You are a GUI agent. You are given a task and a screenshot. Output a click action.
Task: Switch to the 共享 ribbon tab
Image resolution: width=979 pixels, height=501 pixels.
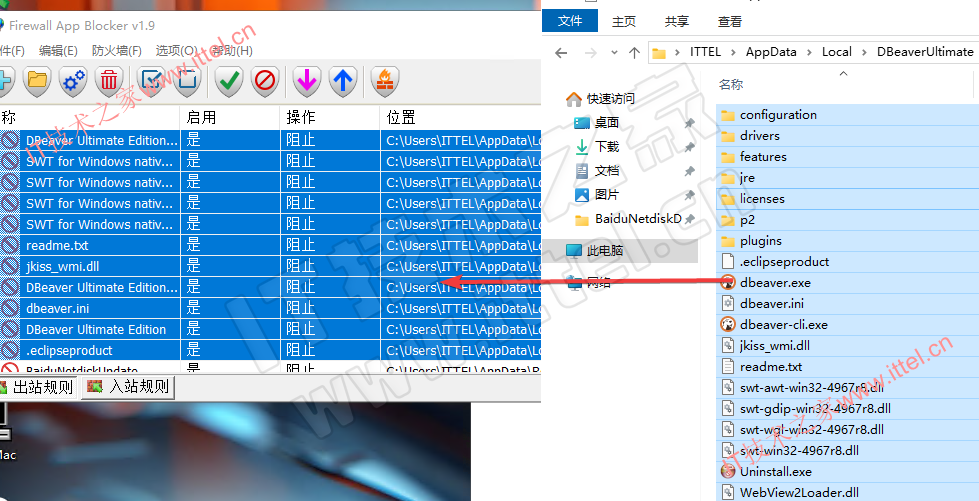coord(677,21)
